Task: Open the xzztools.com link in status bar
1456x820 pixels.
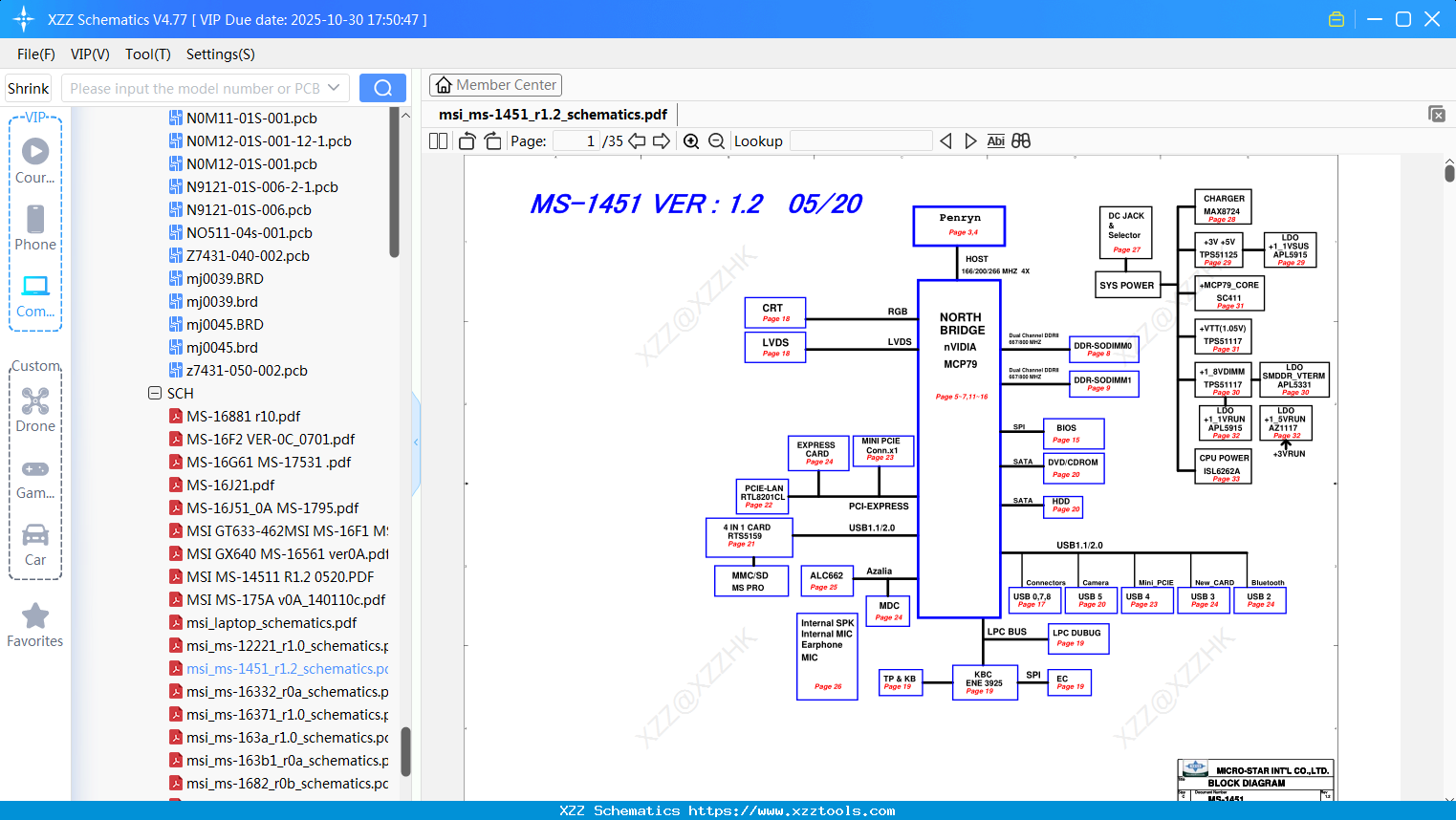Action: (x=792, y=810)
